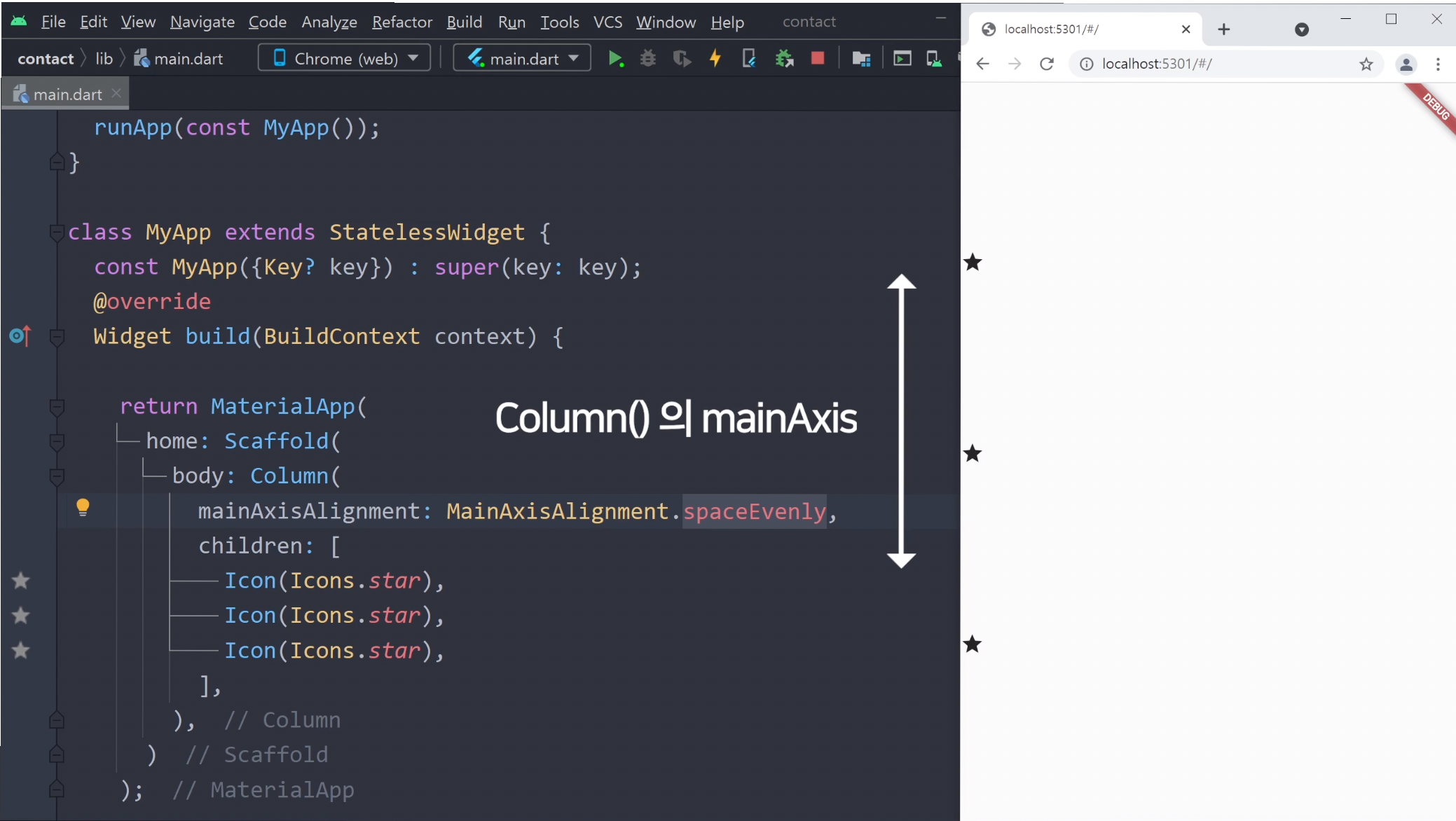Click the Debug bug icon
Viewport: 1456px width, 821px height.
[x=648, y=59]
